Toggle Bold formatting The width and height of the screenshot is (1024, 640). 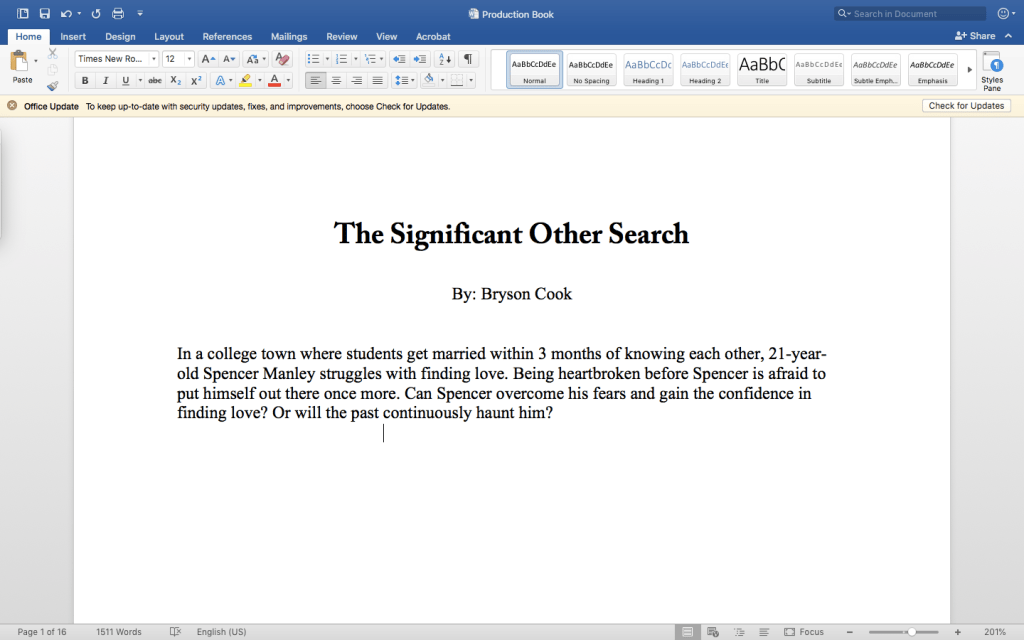85,80
